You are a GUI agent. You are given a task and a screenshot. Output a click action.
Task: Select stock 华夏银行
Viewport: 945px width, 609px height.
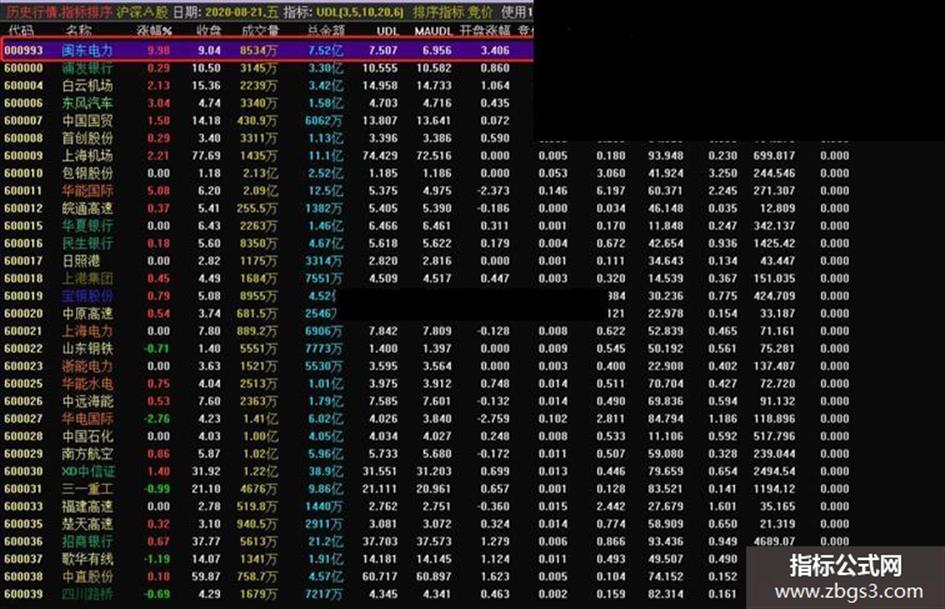coord(87,226)
